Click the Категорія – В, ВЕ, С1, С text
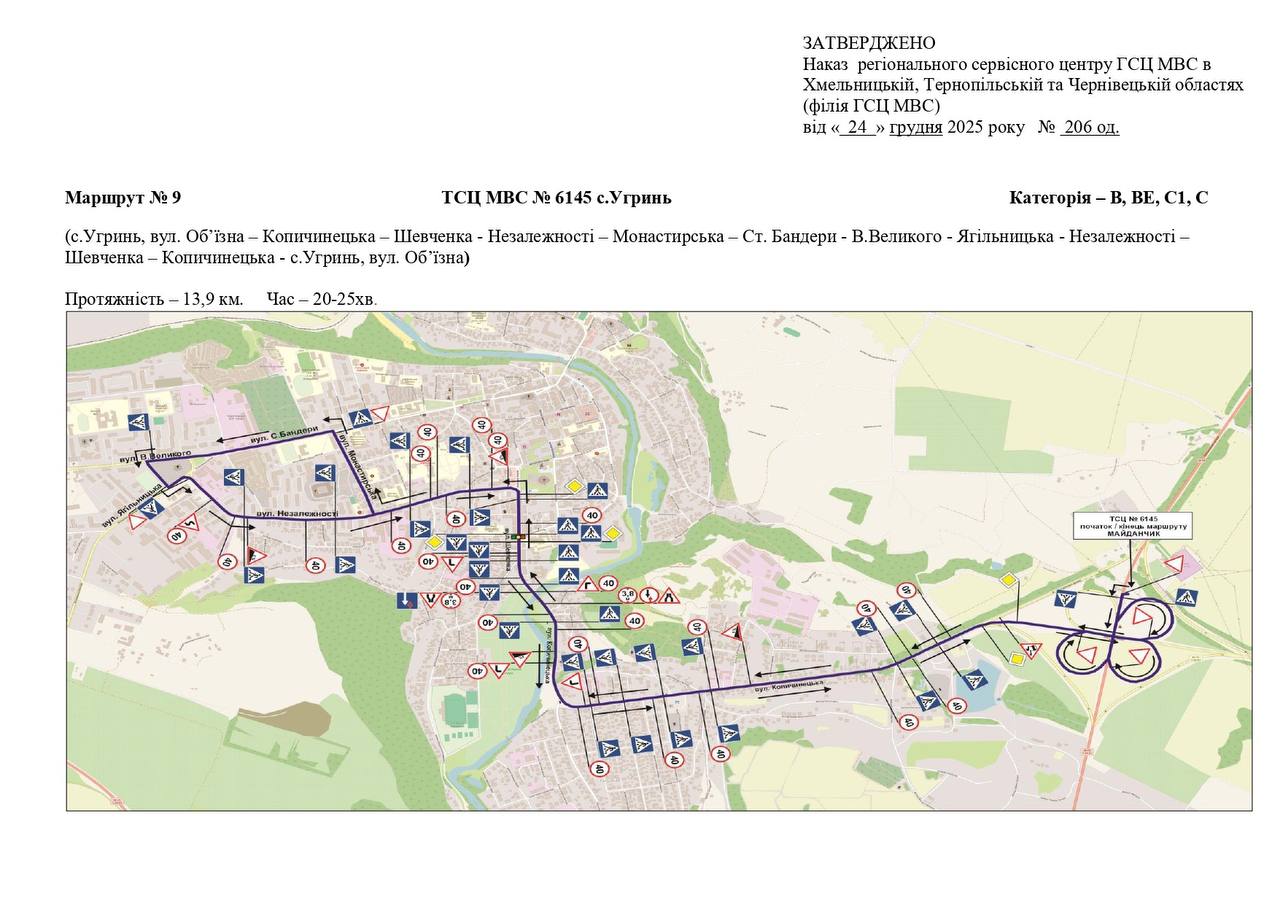This screenshot has height=905, width=1280. click(1108, 198)
